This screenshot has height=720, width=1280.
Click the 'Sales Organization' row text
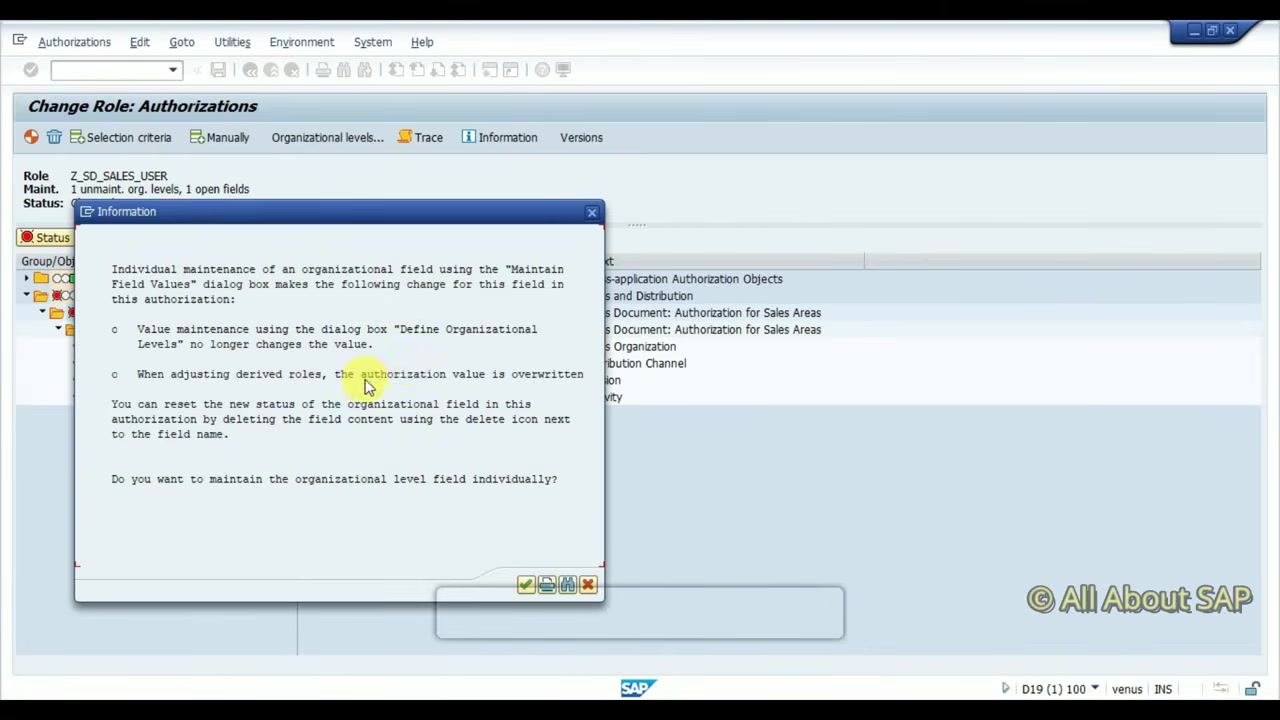pyautogui.click(x=640, y=347)
